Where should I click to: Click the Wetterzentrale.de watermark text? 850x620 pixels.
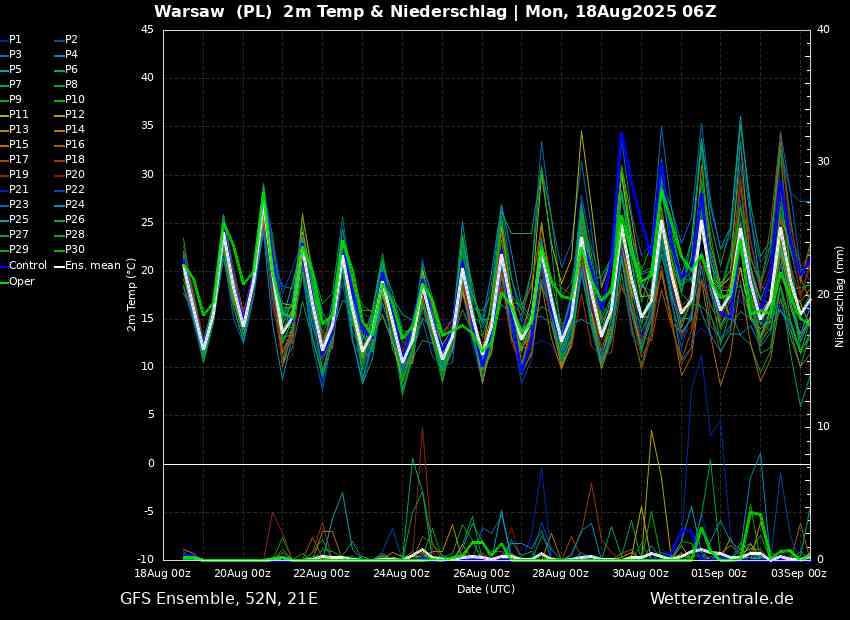(x=722, y=599)
